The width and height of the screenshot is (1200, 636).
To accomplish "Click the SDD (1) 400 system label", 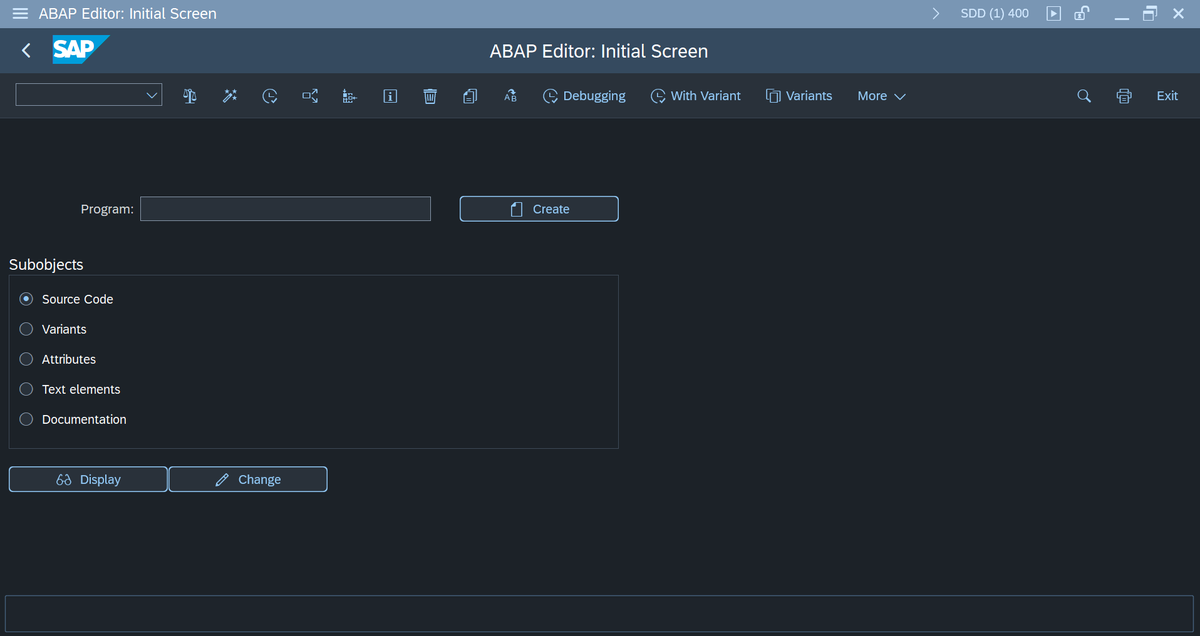I will click(994, 14).
